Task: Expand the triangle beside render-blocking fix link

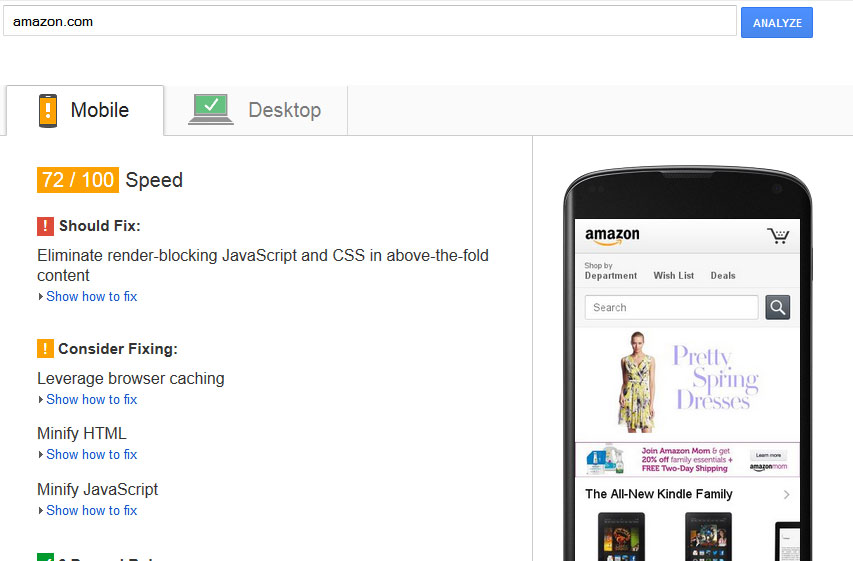Action: 41,297
